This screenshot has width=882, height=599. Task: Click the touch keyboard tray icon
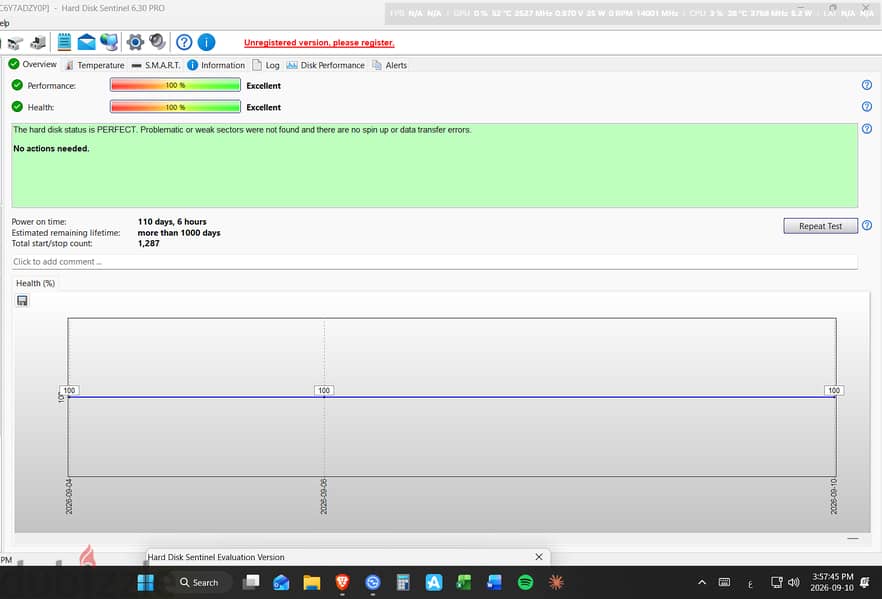click(724, 583)
